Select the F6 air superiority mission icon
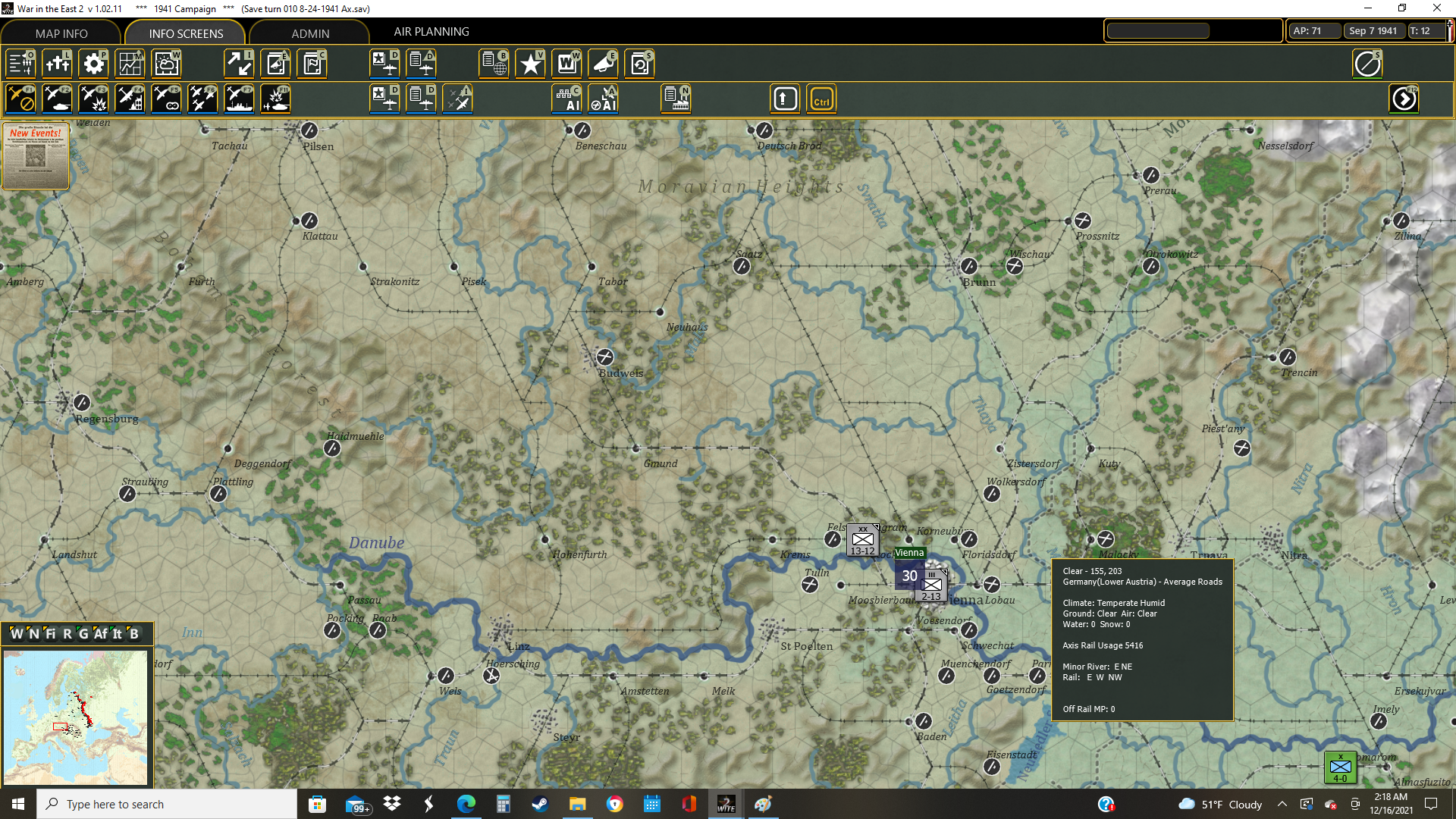 tap(203, 99)
